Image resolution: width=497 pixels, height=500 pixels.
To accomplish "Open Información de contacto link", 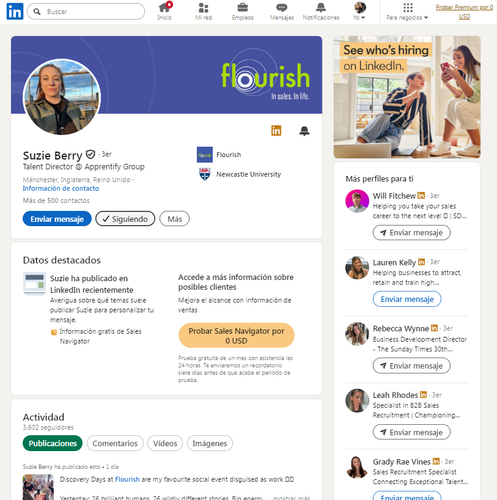I will [61, 188].
